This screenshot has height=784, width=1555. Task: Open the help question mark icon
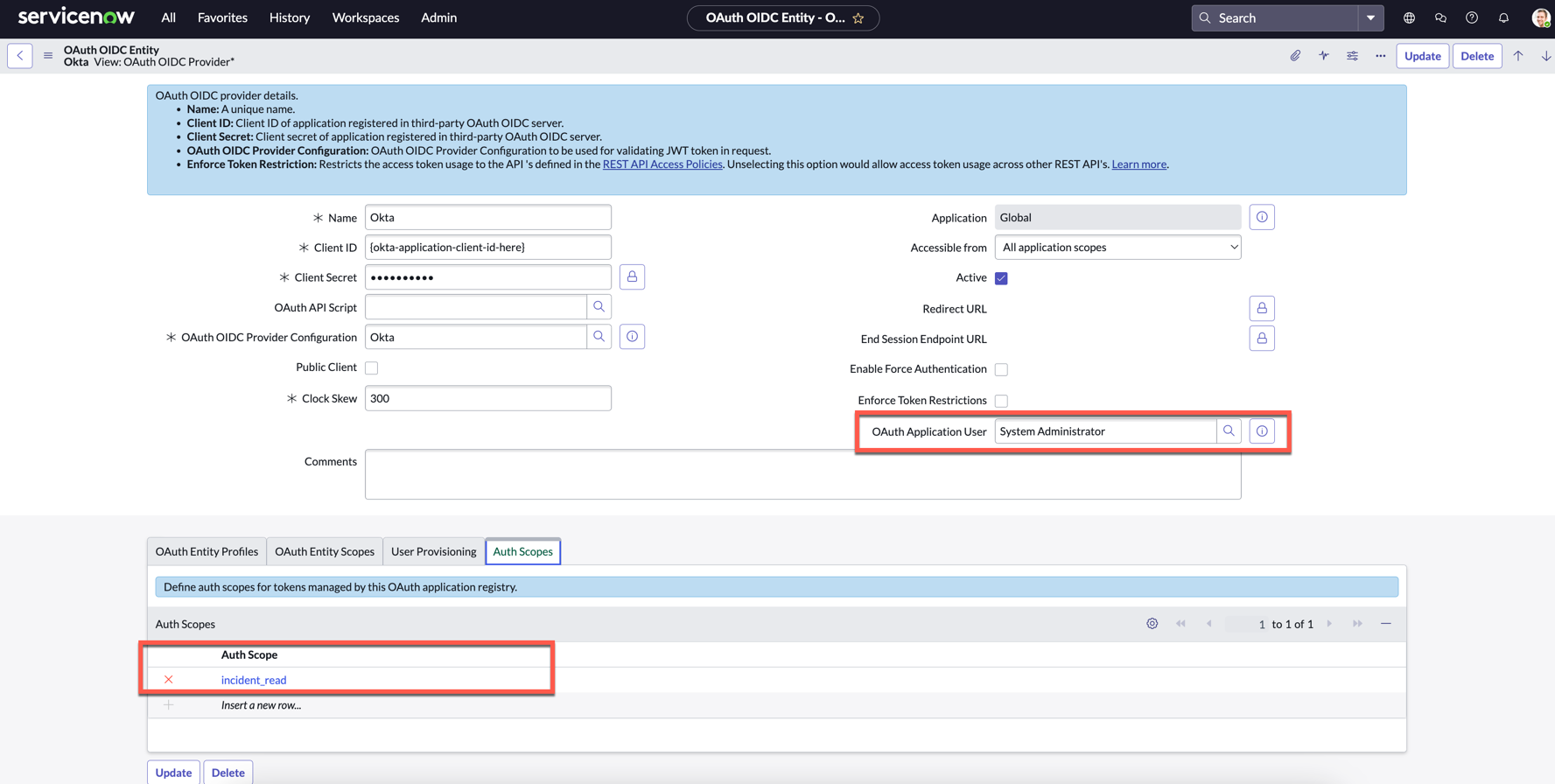1472,17
